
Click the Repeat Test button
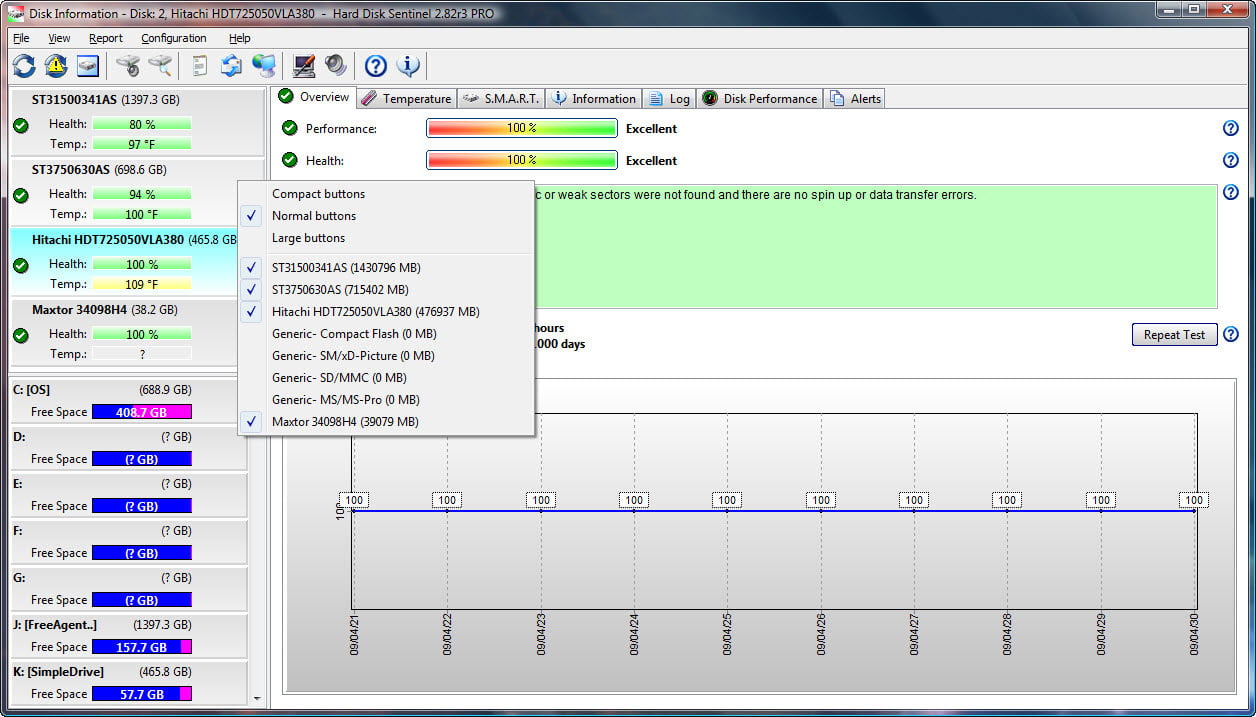tap(1174, 335)
